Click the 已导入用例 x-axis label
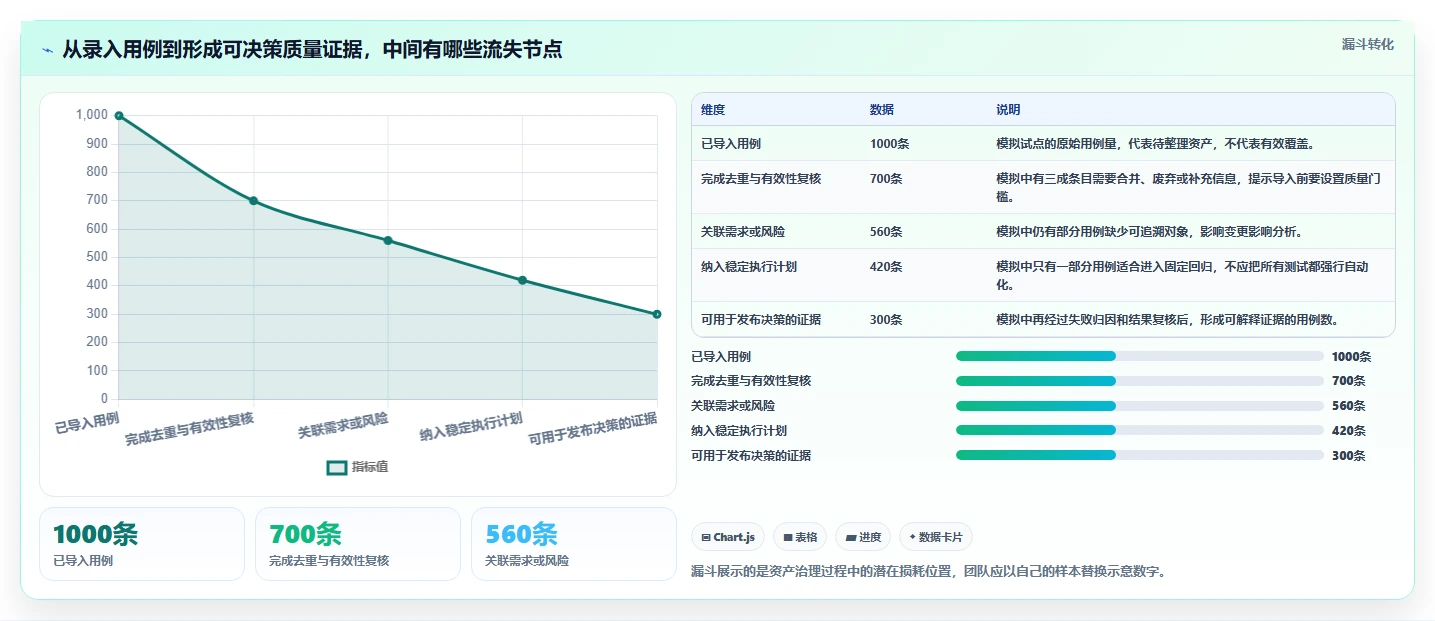The image size is (1435, 621). point(87,422)
